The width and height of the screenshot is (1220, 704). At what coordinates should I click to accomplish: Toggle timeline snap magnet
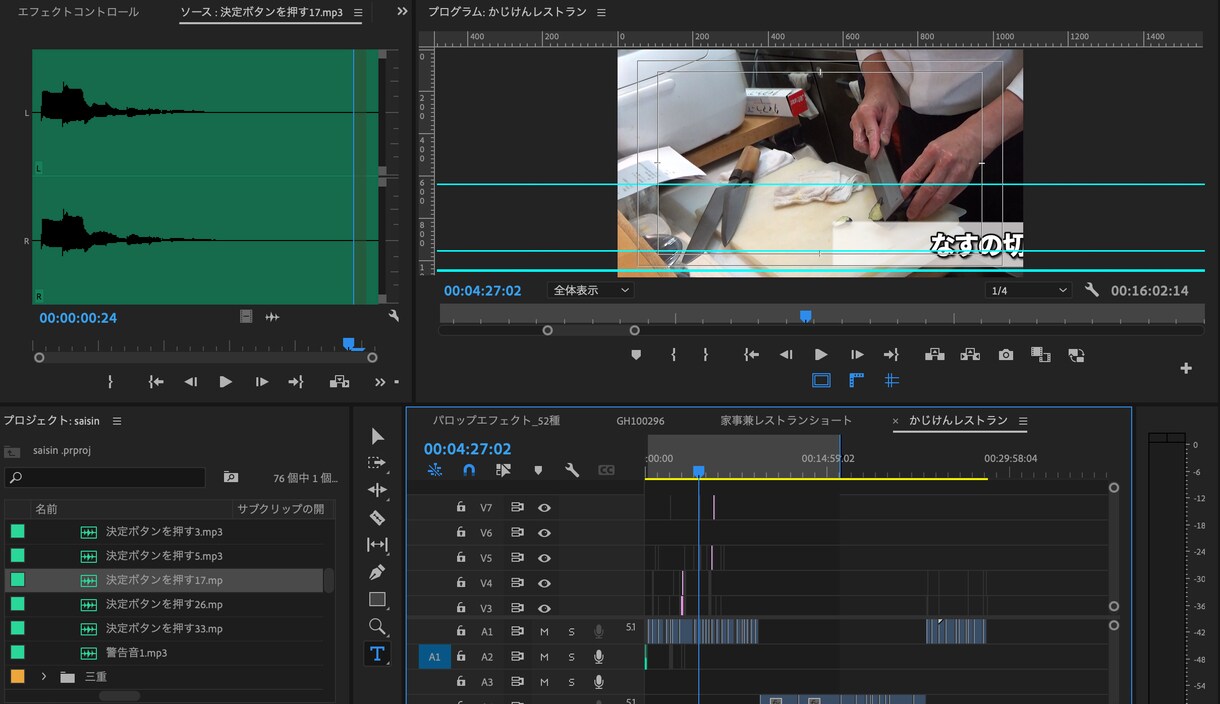click(469, 470)
